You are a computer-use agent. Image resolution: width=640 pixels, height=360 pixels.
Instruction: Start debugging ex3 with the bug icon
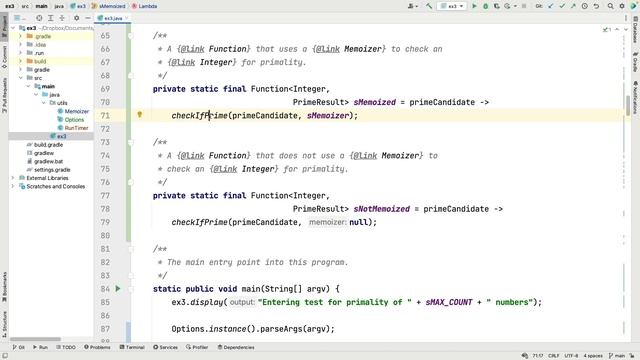[x=485, y=6]
